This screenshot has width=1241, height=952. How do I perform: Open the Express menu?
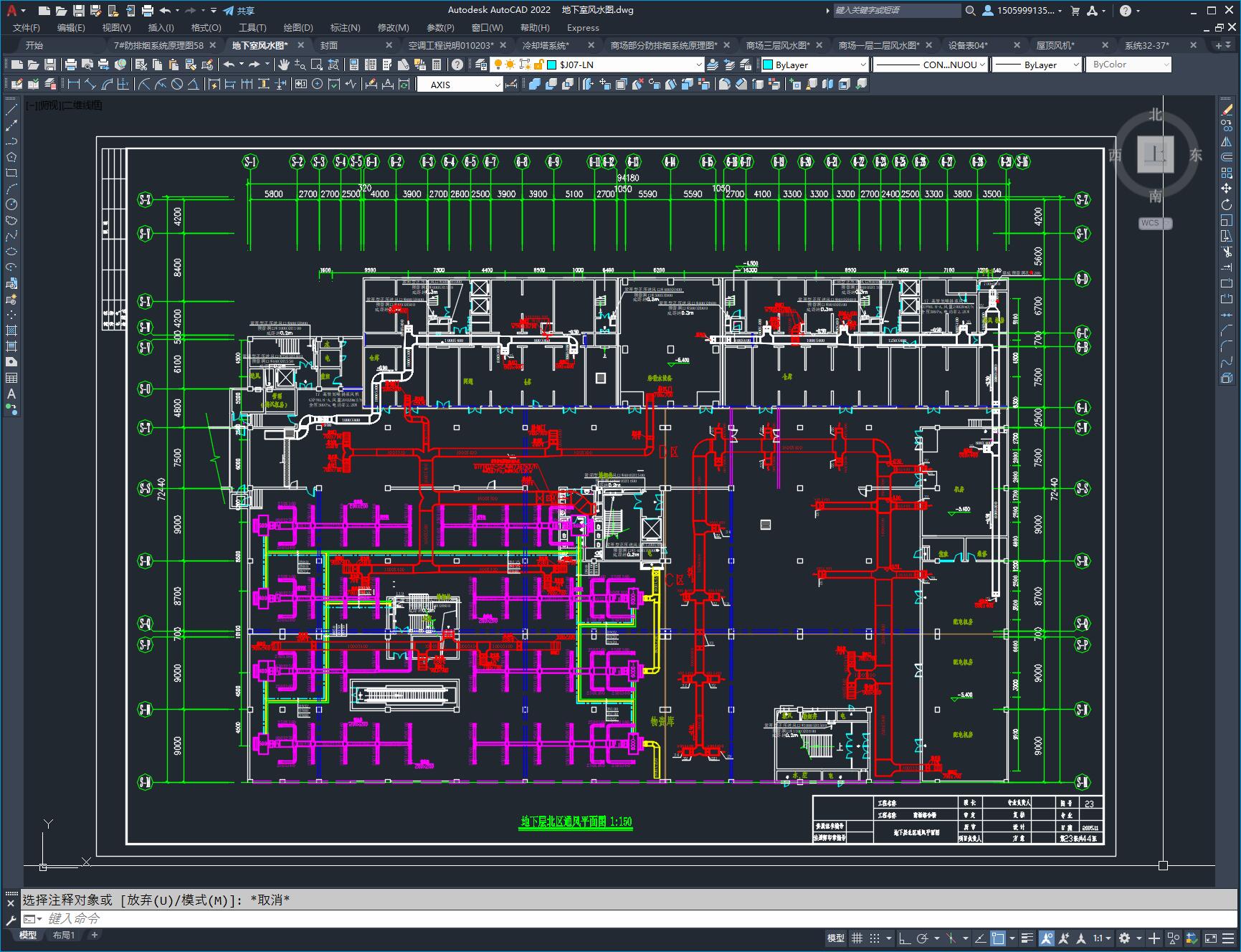583,27
